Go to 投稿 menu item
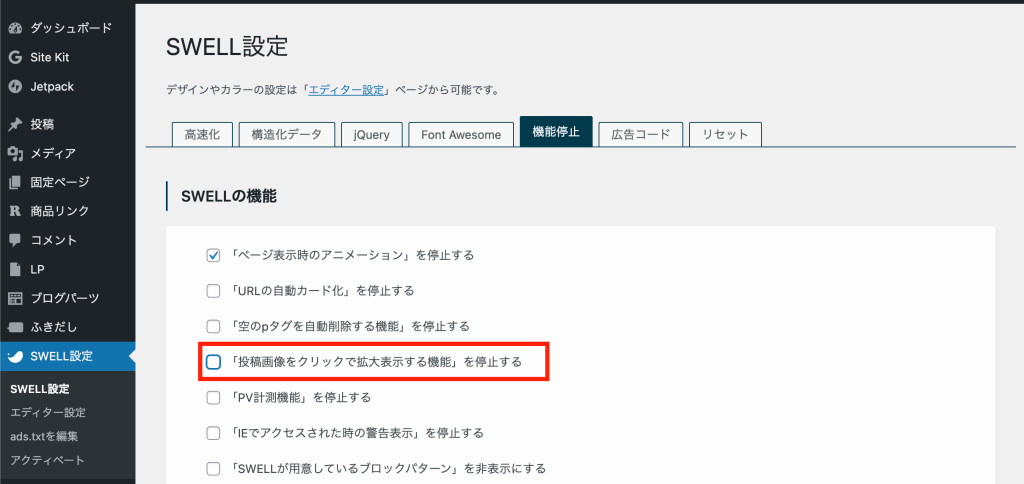 (x=68, y=125)
